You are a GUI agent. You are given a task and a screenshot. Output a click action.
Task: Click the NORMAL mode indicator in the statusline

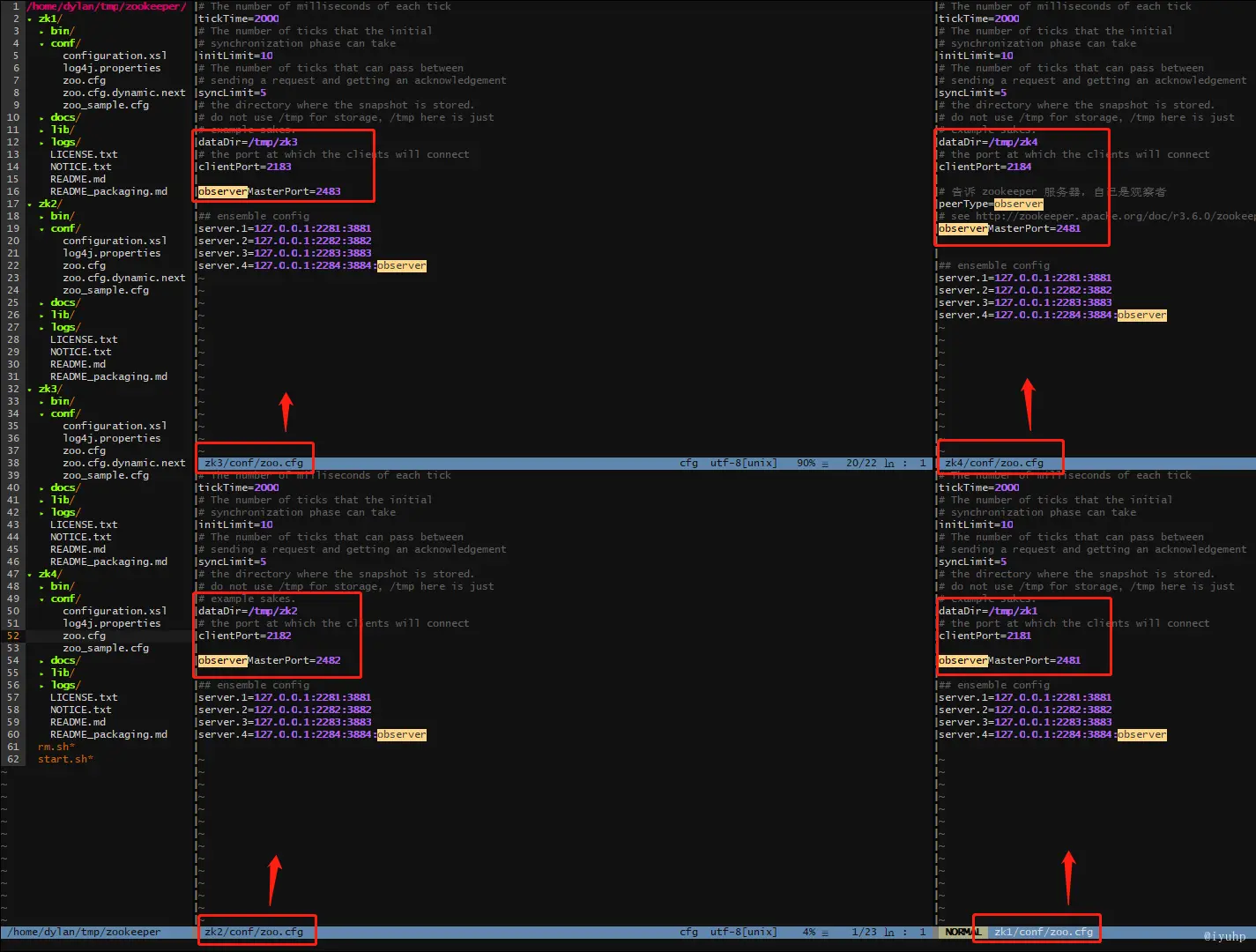pos(963,932)
